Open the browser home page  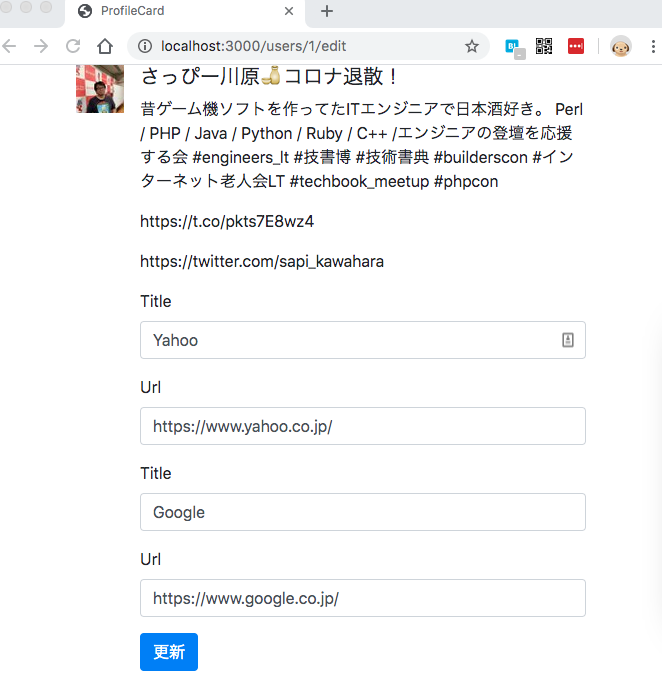pyautogui.click(x=105, y=46)
